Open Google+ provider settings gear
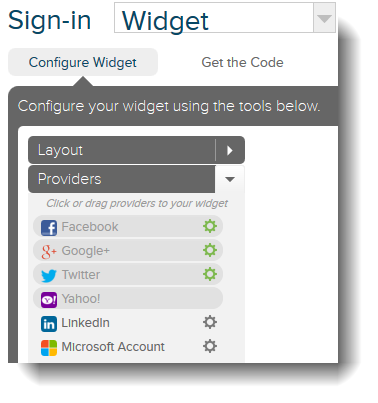This screenshot has height=403, width=378. click(x=210, y=250)
